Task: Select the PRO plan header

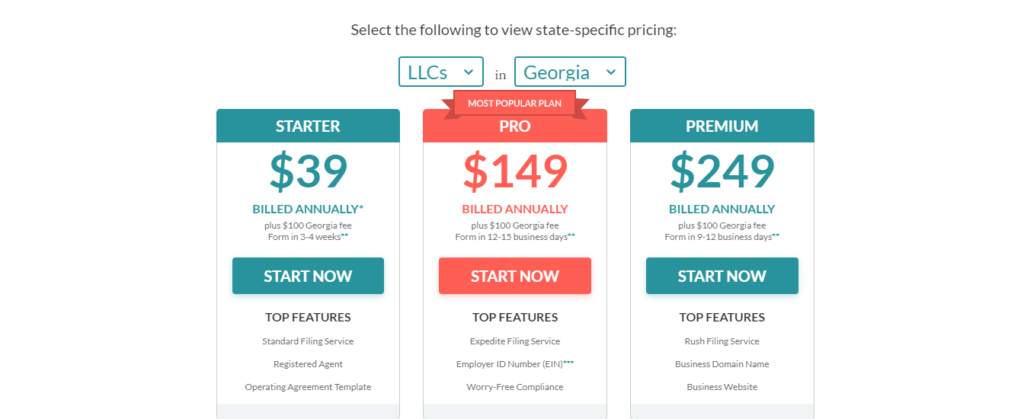Action: click(515, 126)
